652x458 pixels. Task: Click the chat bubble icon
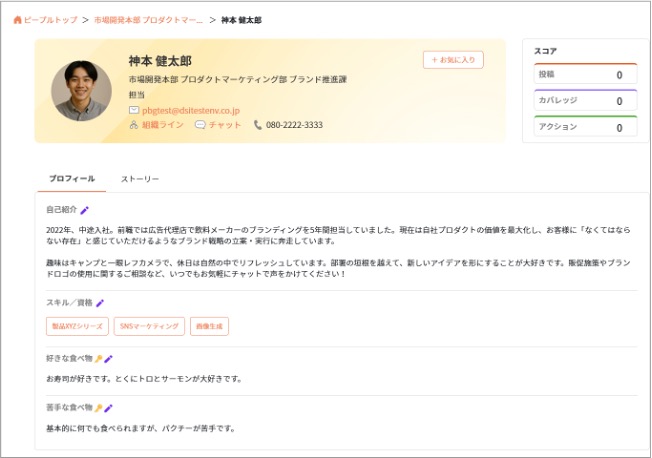tap(200, 125)
